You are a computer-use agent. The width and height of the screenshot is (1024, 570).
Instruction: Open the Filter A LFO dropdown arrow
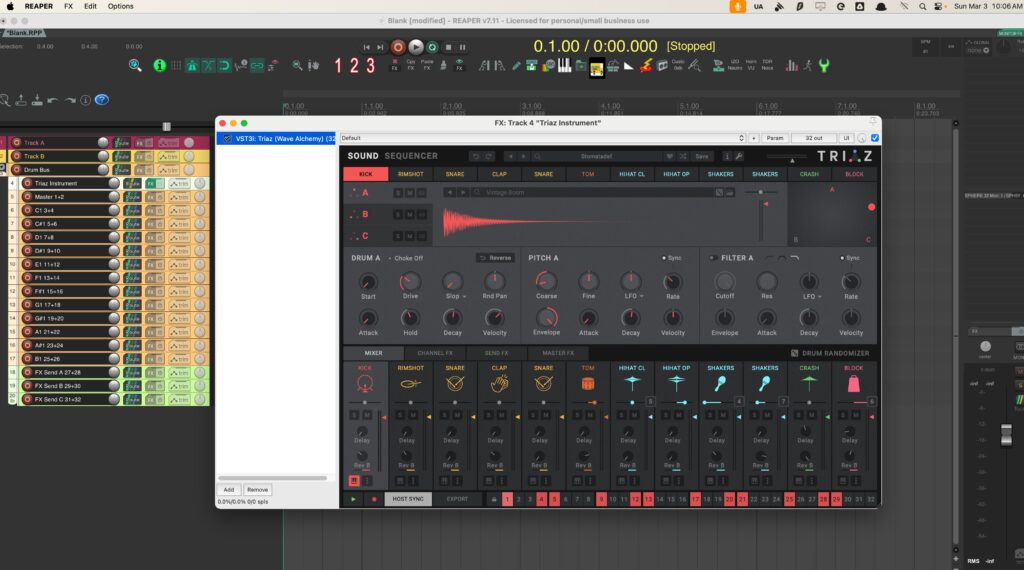(820, 296)
